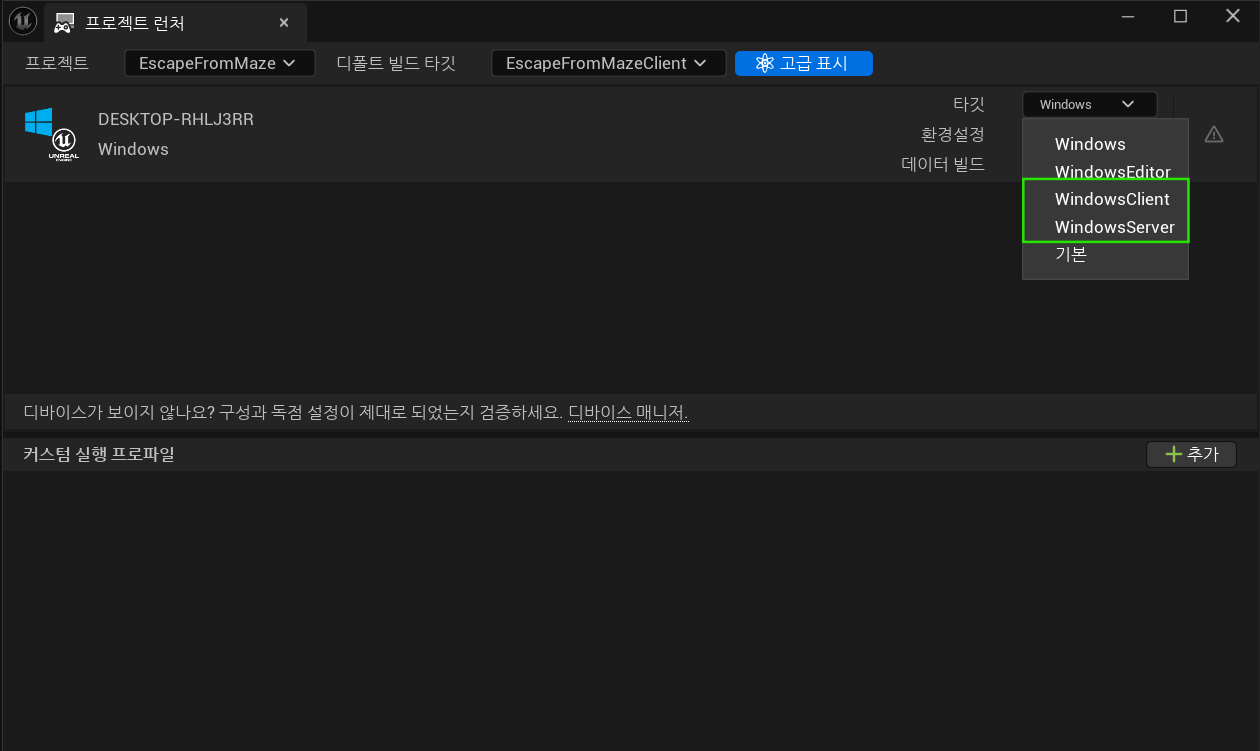Open the 타깃 Windows dropdown
Screen dimensions: 1260x751
point(1089,104)
